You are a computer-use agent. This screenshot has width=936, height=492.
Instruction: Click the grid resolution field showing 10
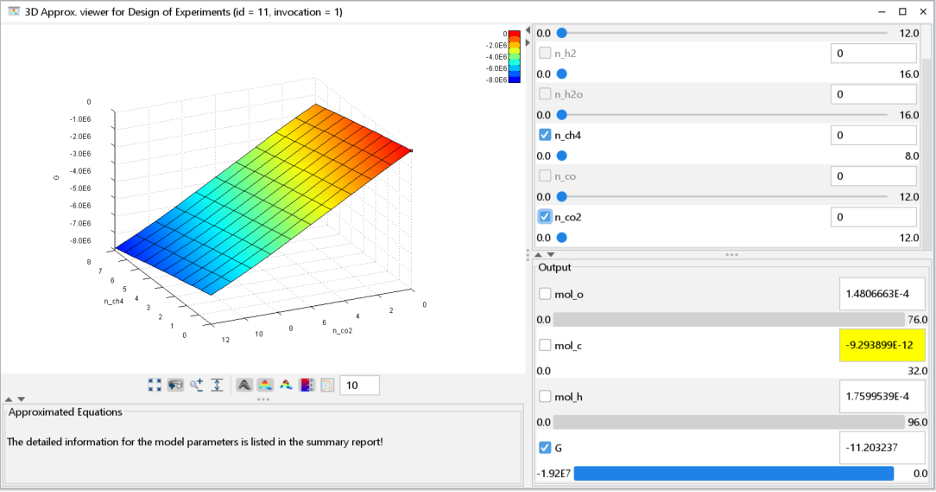[x=359, y=385]
